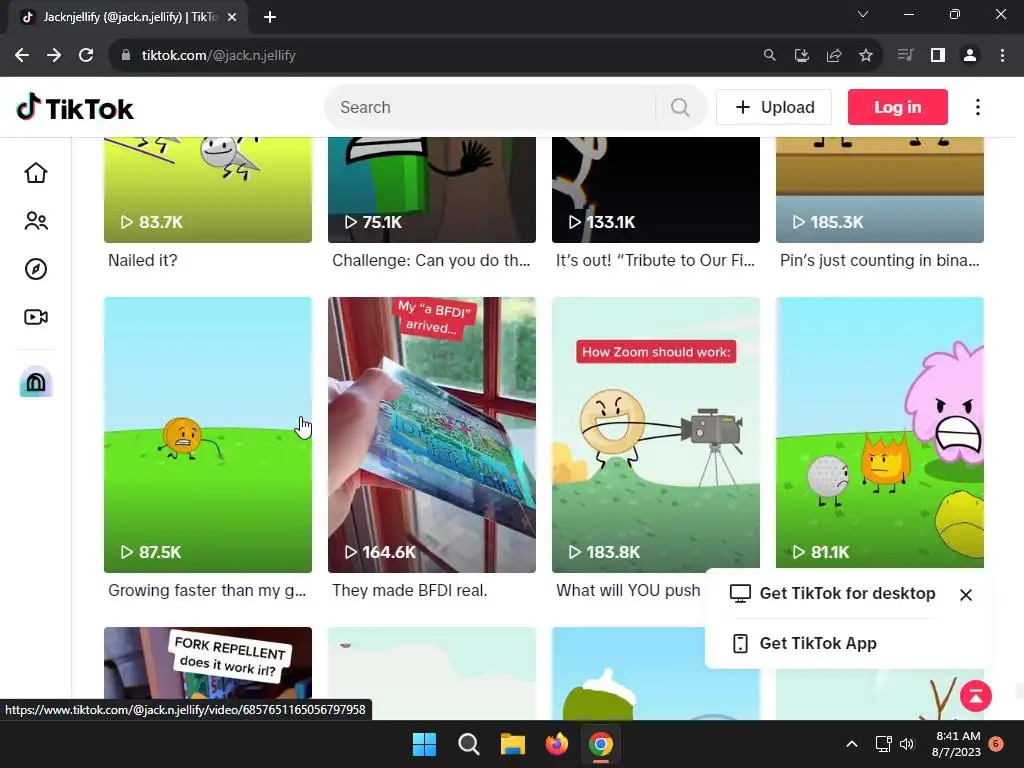Screen dimensions: 1024x768
Task: Click the Log in button
Action: (897, 107)
